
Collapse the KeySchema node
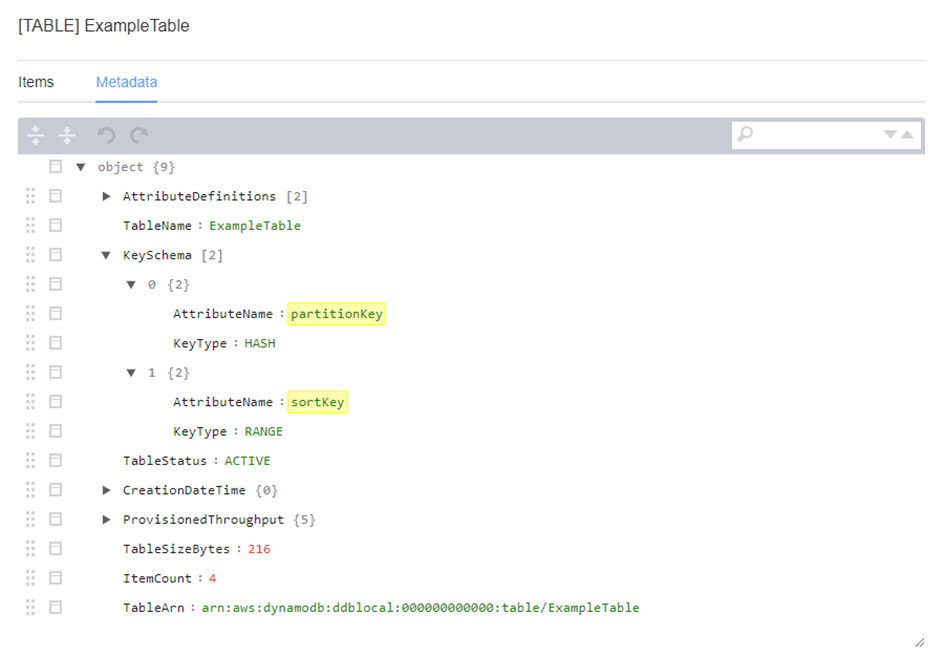click(106, 255)
